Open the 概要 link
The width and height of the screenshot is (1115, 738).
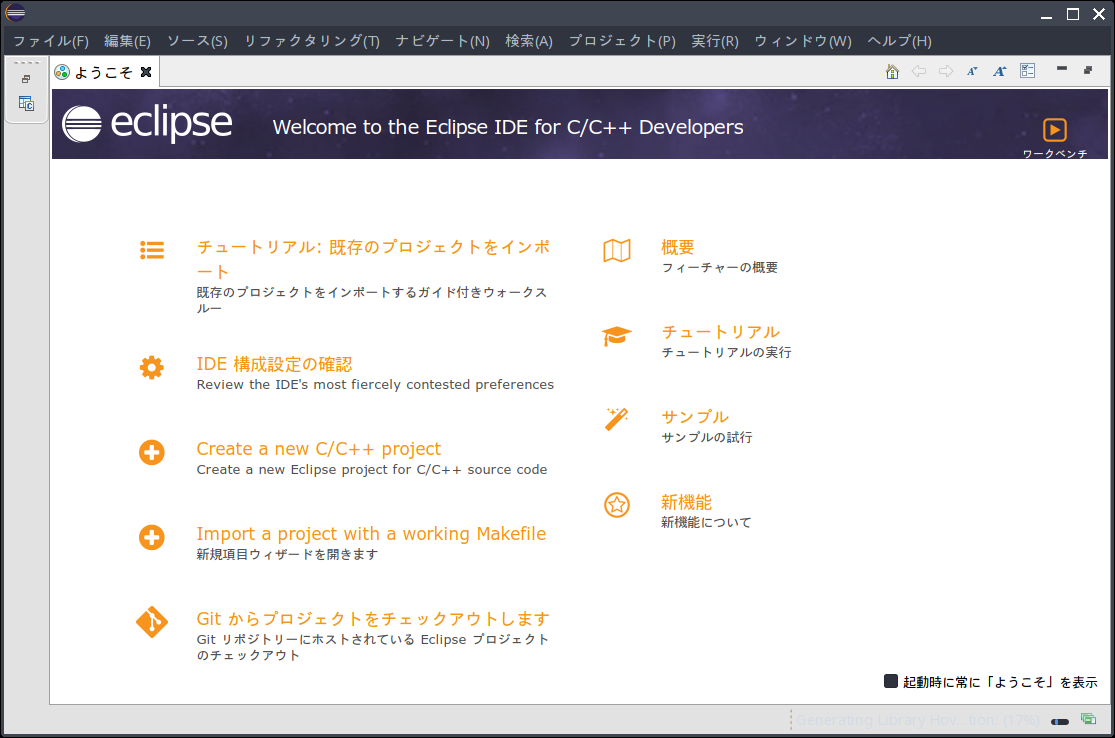click(x=677, y=247)
